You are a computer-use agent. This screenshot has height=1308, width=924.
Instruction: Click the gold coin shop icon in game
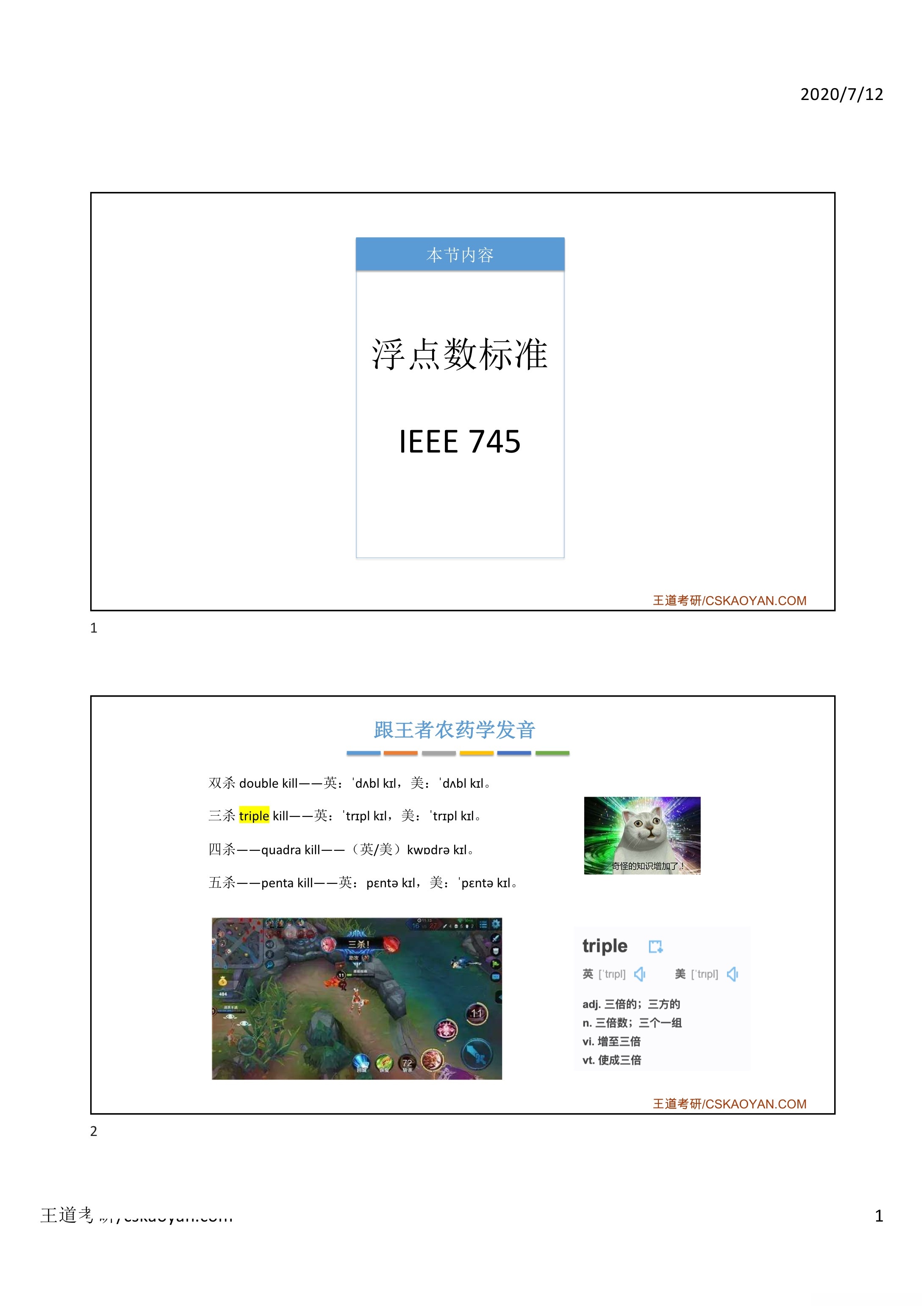point(223,981)
